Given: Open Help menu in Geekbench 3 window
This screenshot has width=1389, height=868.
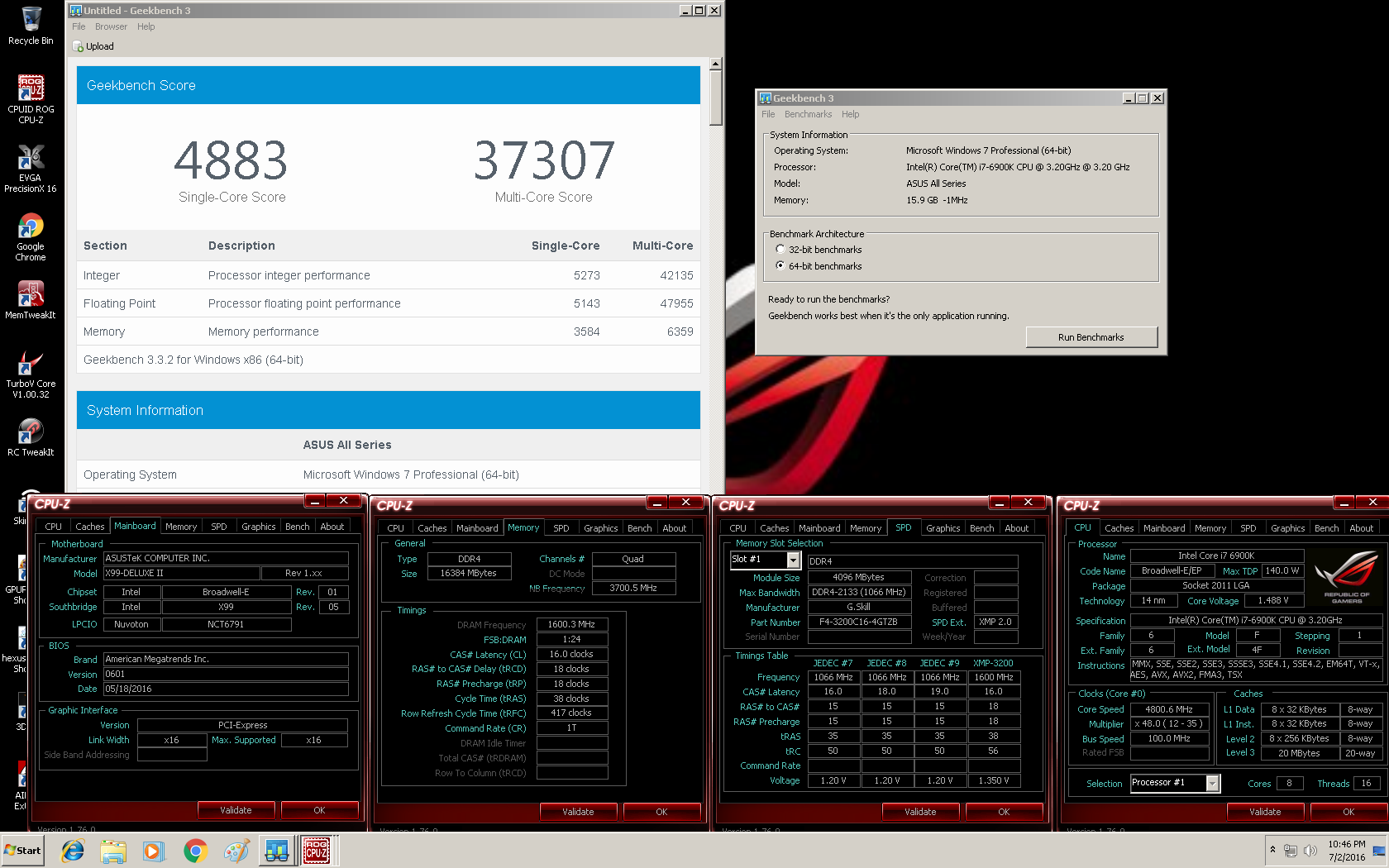Looking at the screenshot, I should 850,114.
